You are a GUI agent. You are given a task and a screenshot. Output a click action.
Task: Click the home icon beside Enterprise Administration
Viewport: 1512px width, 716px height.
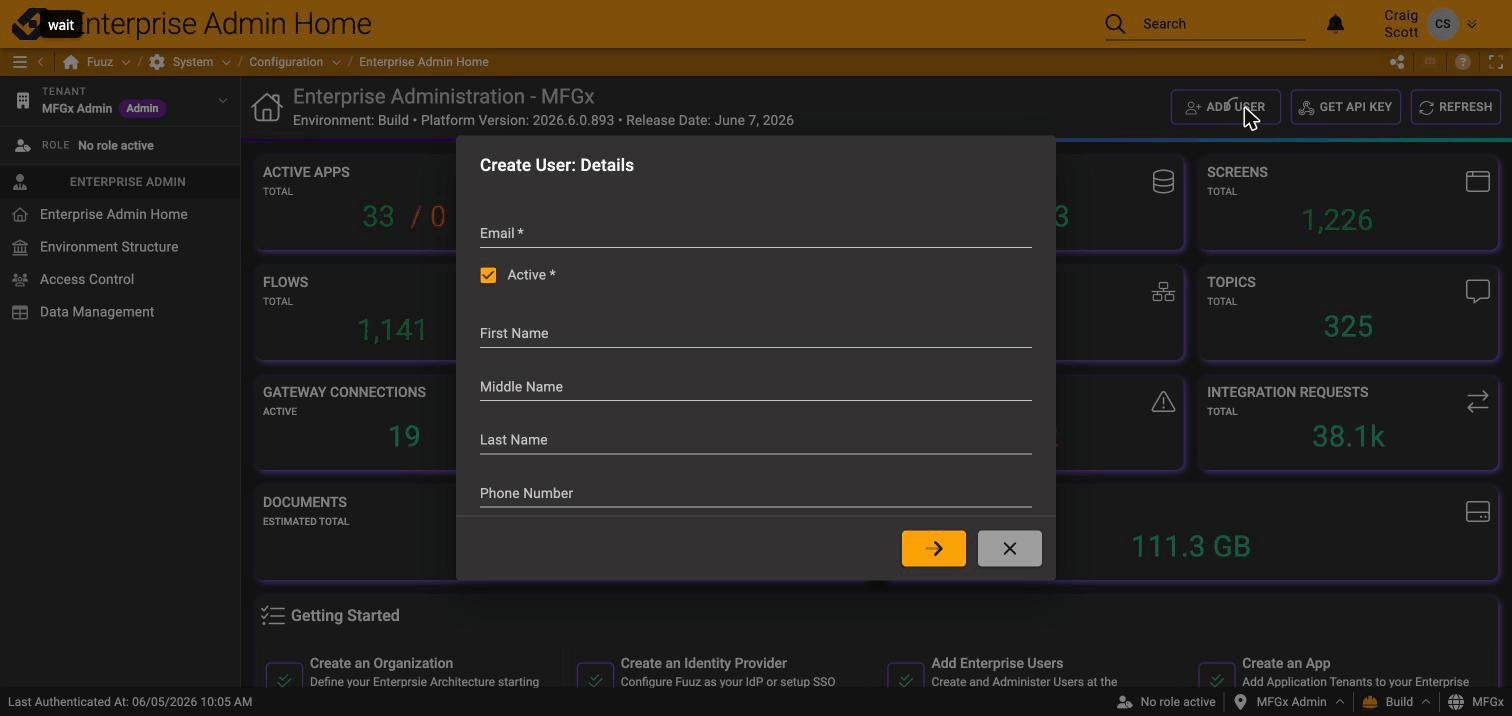point(267,107)
